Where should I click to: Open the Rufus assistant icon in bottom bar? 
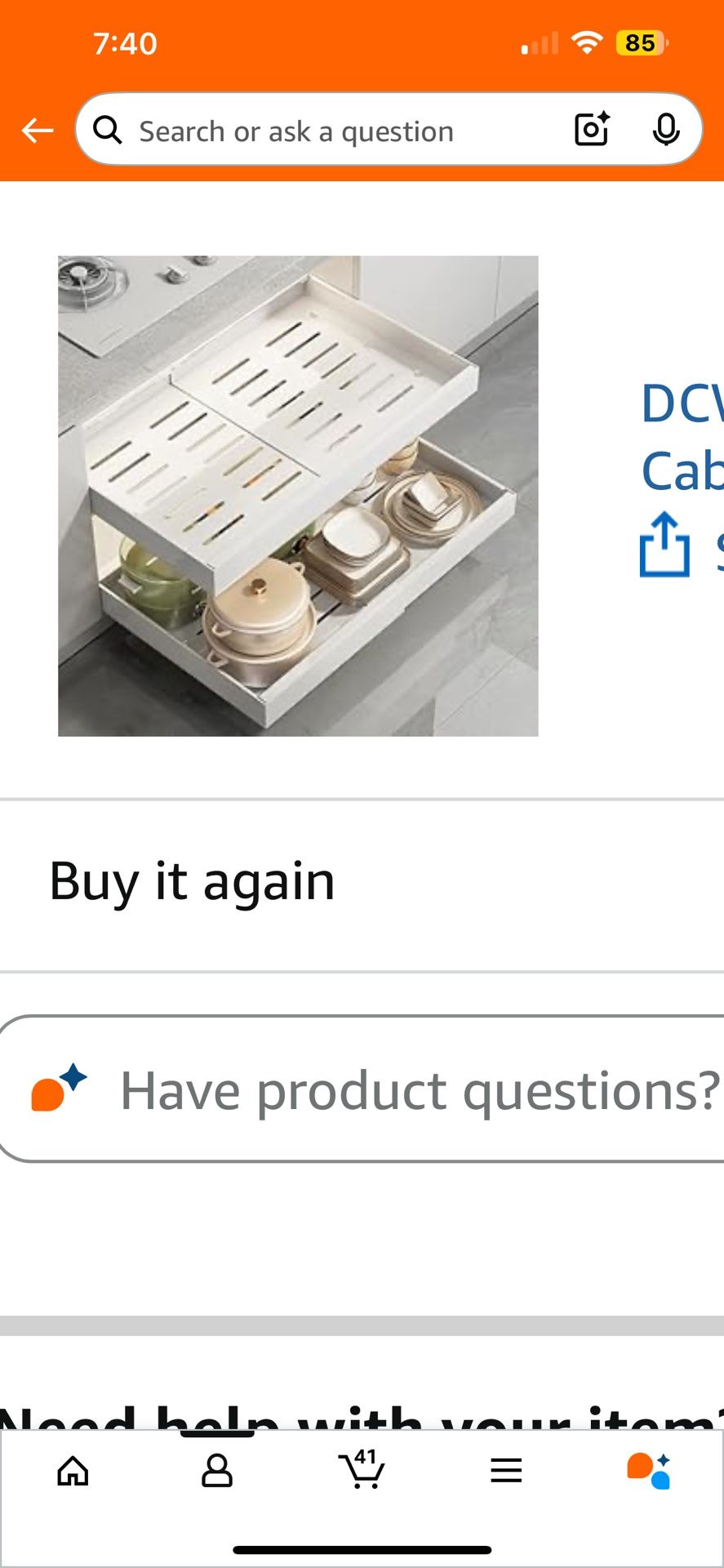[651, 1470]
